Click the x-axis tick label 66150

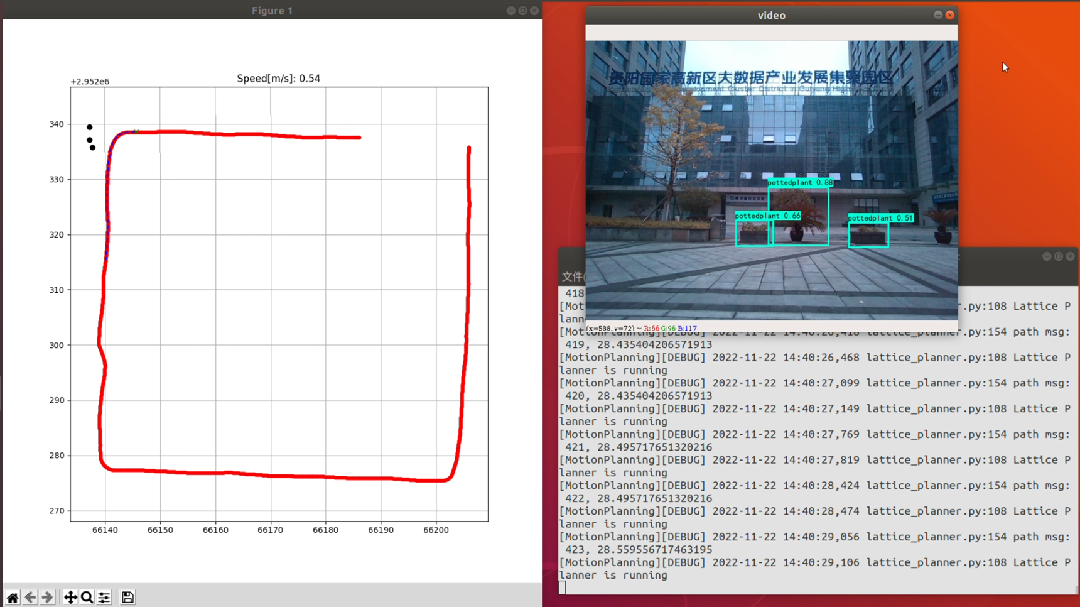tap(160, 531)
